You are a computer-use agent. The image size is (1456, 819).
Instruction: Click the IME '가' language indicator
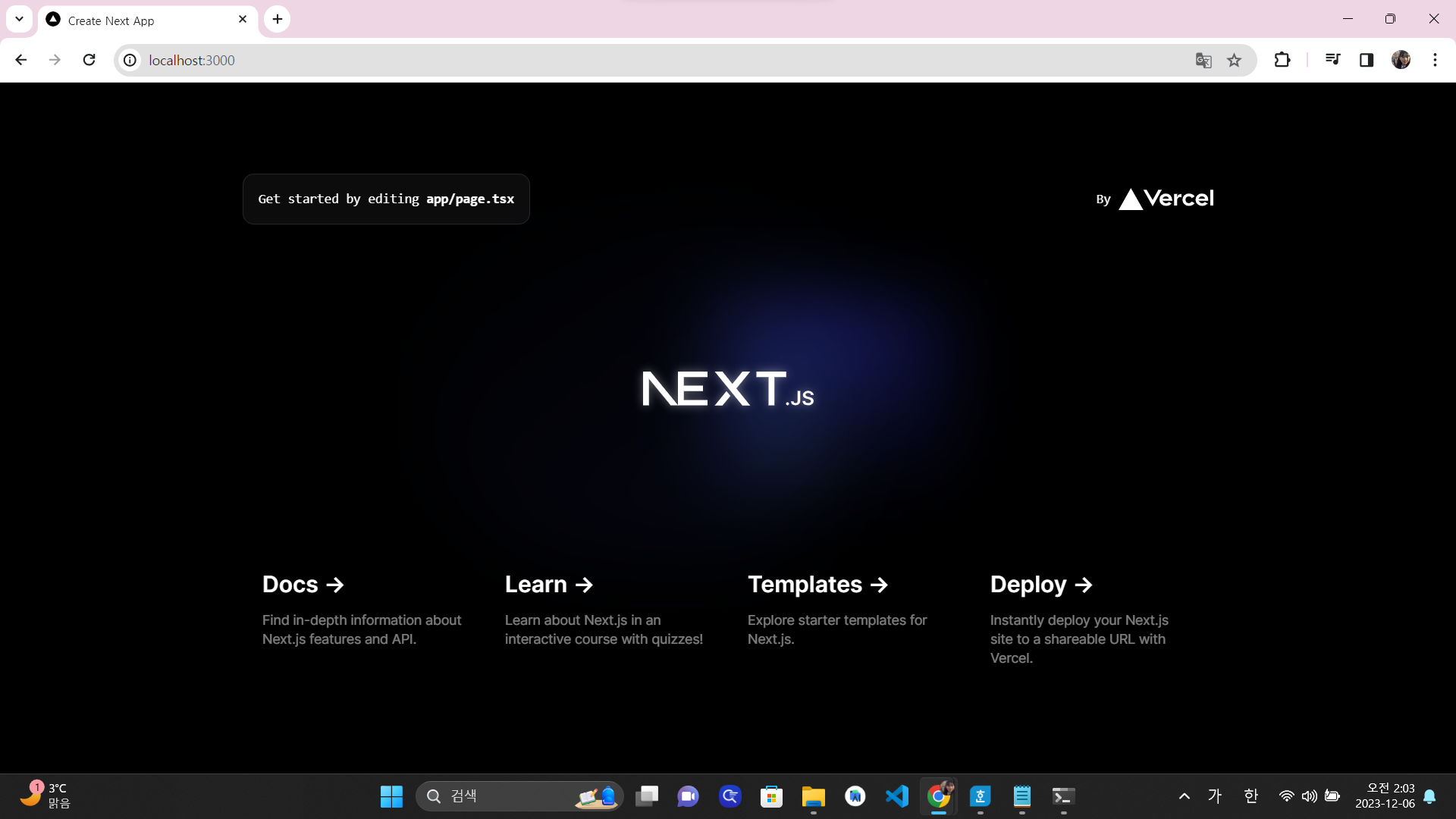click(x=1215, y=796)
